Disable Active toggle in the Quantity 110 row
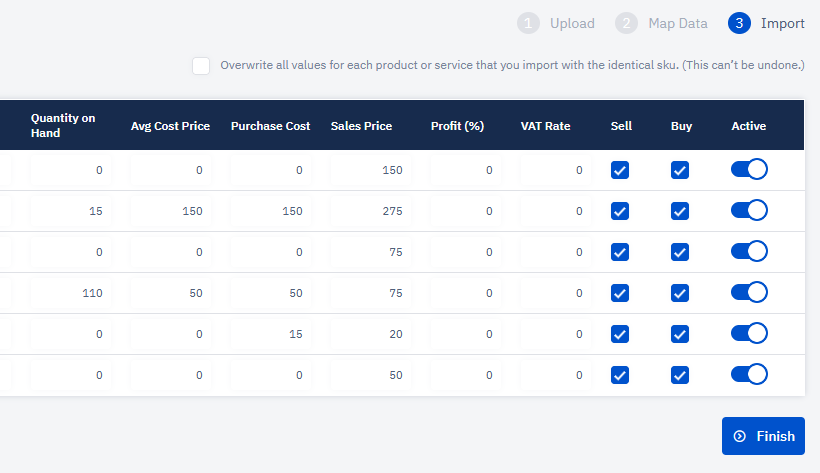This screenshot has width=820, height=473. (749, 292)
